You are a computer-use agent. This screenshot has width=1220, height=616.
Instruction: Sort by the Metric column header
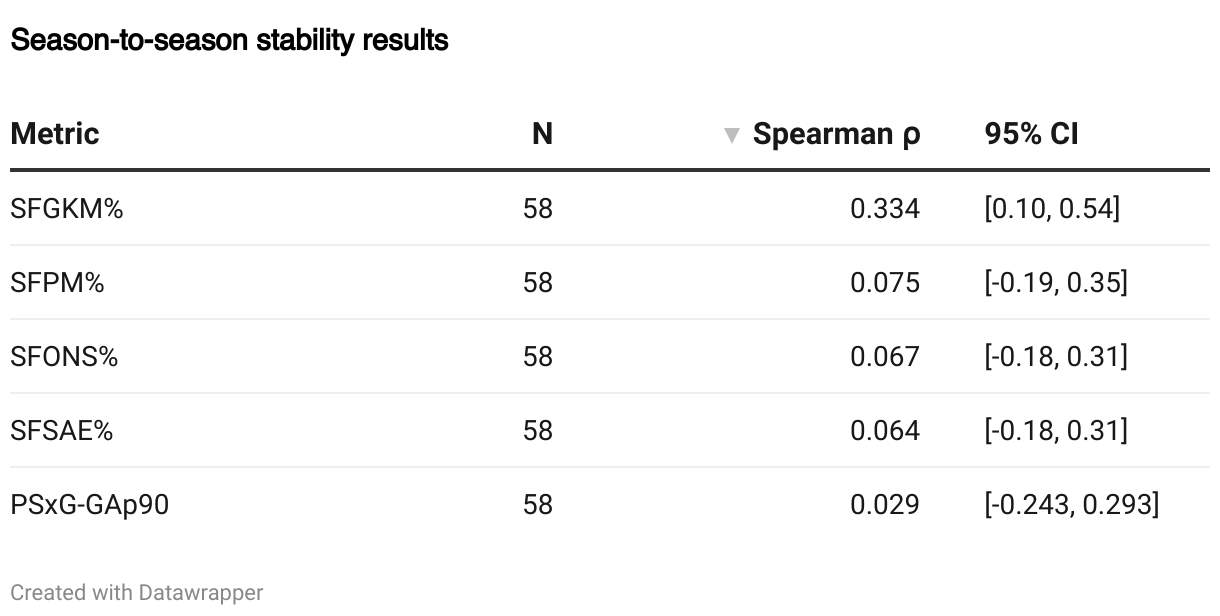55,134
